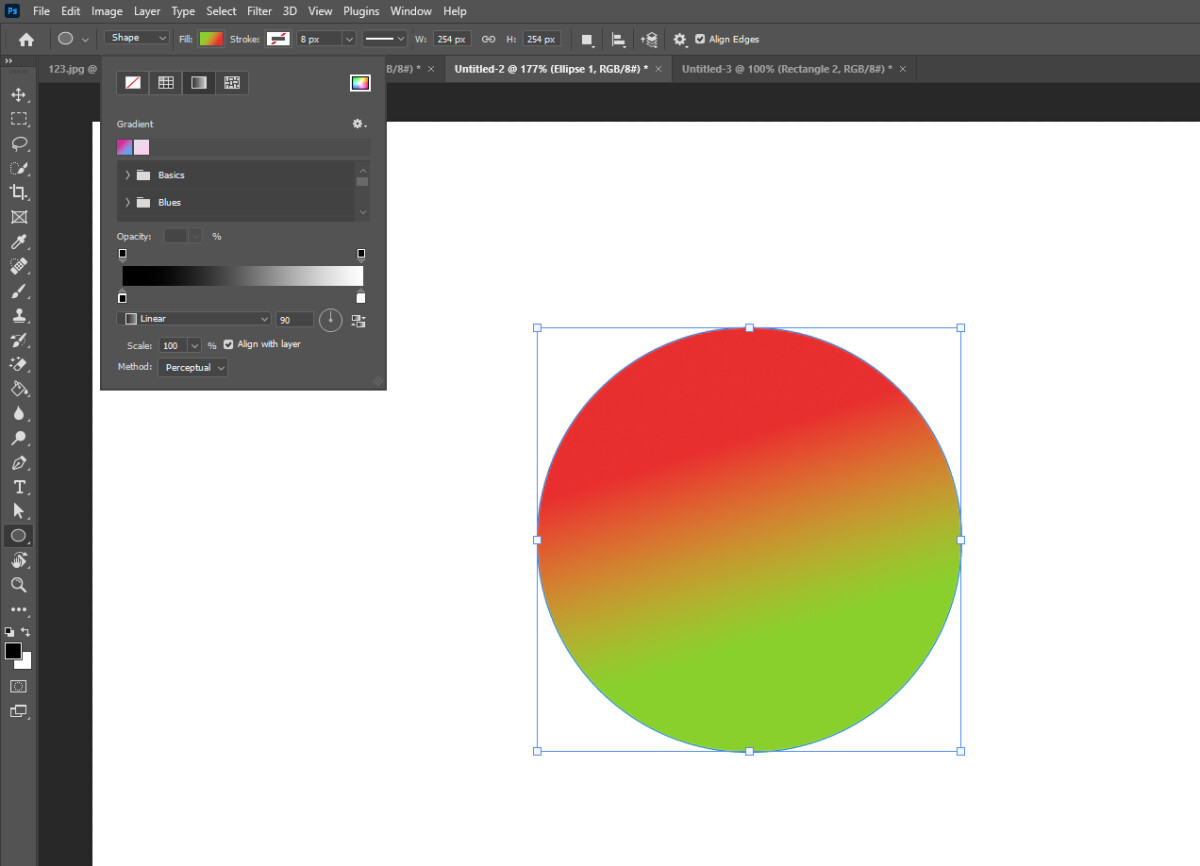This screenshot has width=1200, height=866.
Task: Check the Align with layer option
Action: click(x=228, y=343)
